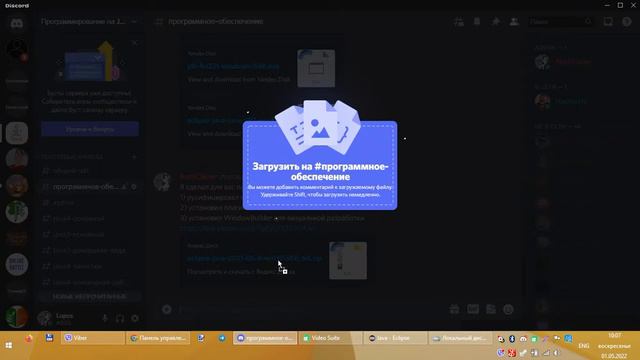
Task: Open the taskbar clock and date
Action: [614, 346]
